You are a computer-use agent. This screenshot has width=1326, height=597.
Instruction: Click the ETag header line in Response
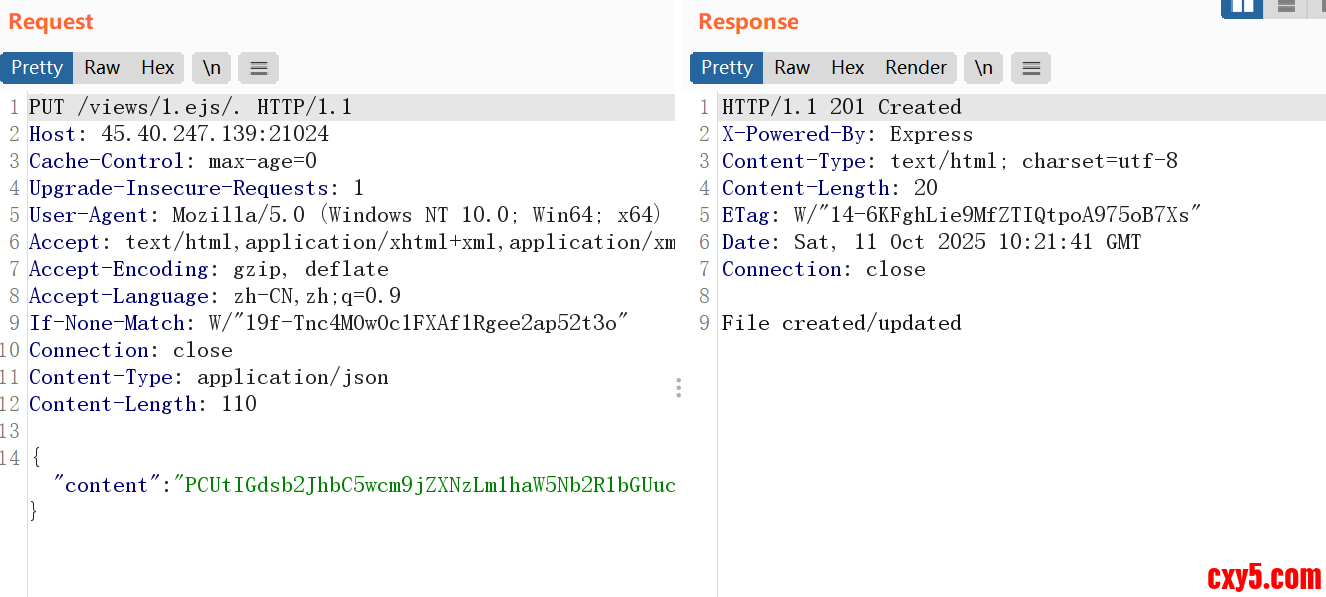click(x=960, y=215)
